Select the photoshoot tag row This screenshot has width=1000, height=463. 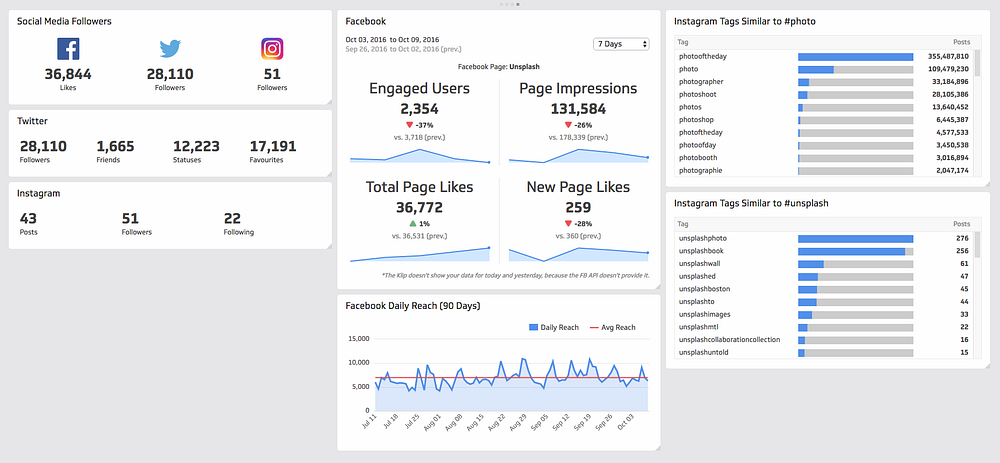pyautogui.click(x=824, y=94)
